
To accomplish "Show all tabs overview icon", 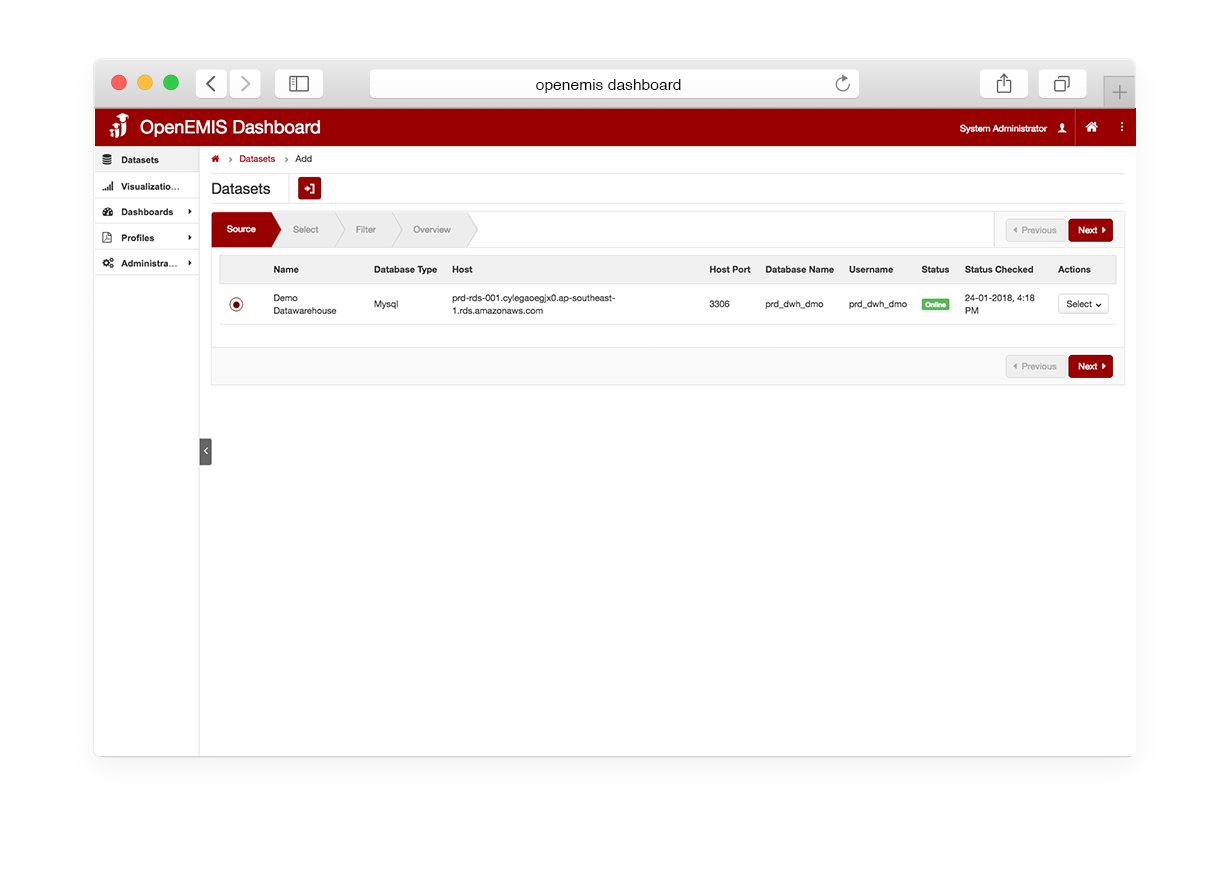I will (1062, 84).
